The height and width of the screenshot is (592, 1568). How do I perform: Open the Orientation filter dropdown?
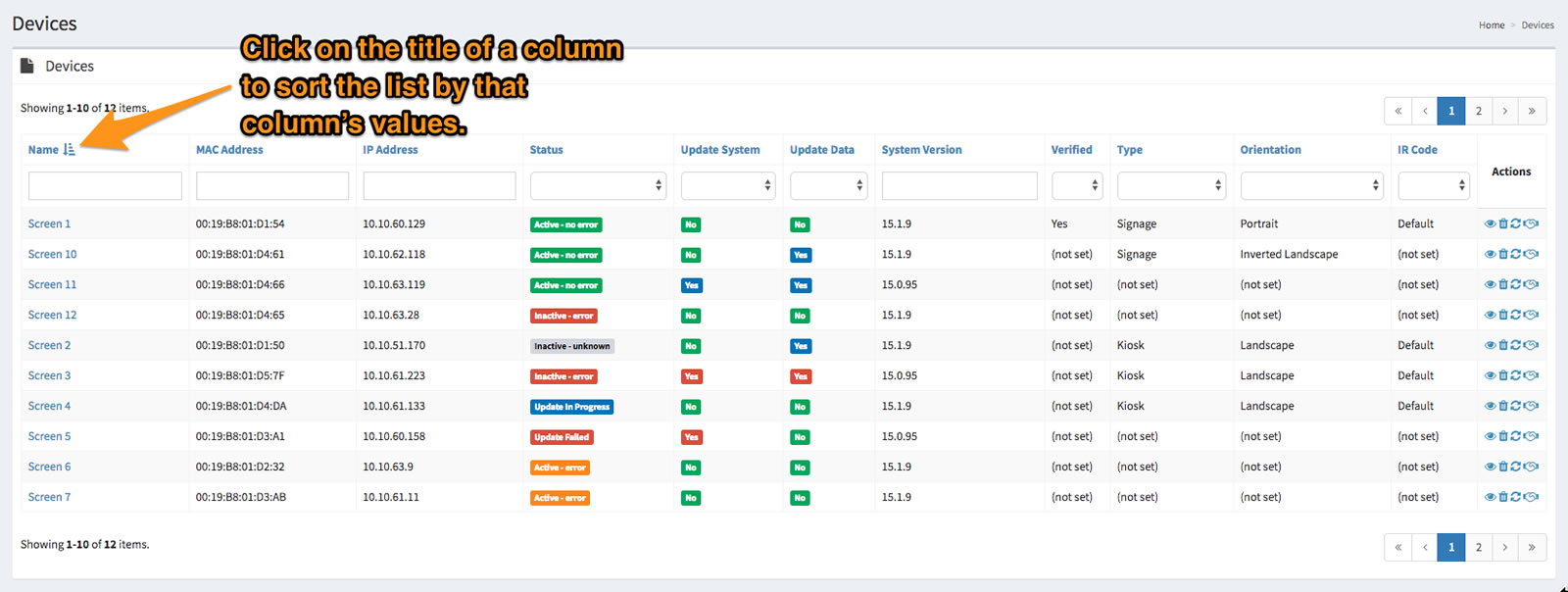pyautogui.click(x=1311, y=185)
